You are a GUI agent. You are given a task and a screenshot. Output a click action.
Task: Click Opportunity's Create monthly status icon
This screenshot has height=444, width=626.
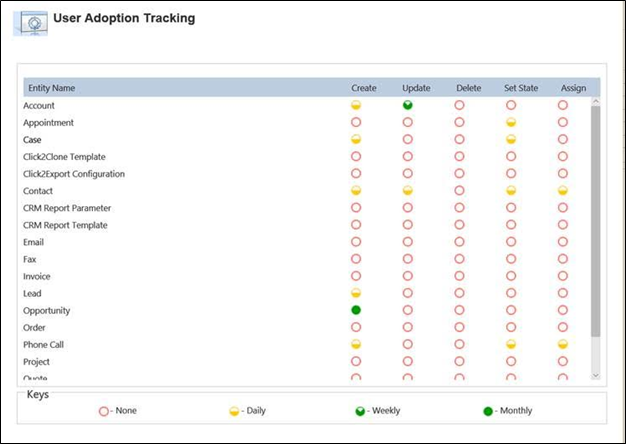[x=356, y=310]
